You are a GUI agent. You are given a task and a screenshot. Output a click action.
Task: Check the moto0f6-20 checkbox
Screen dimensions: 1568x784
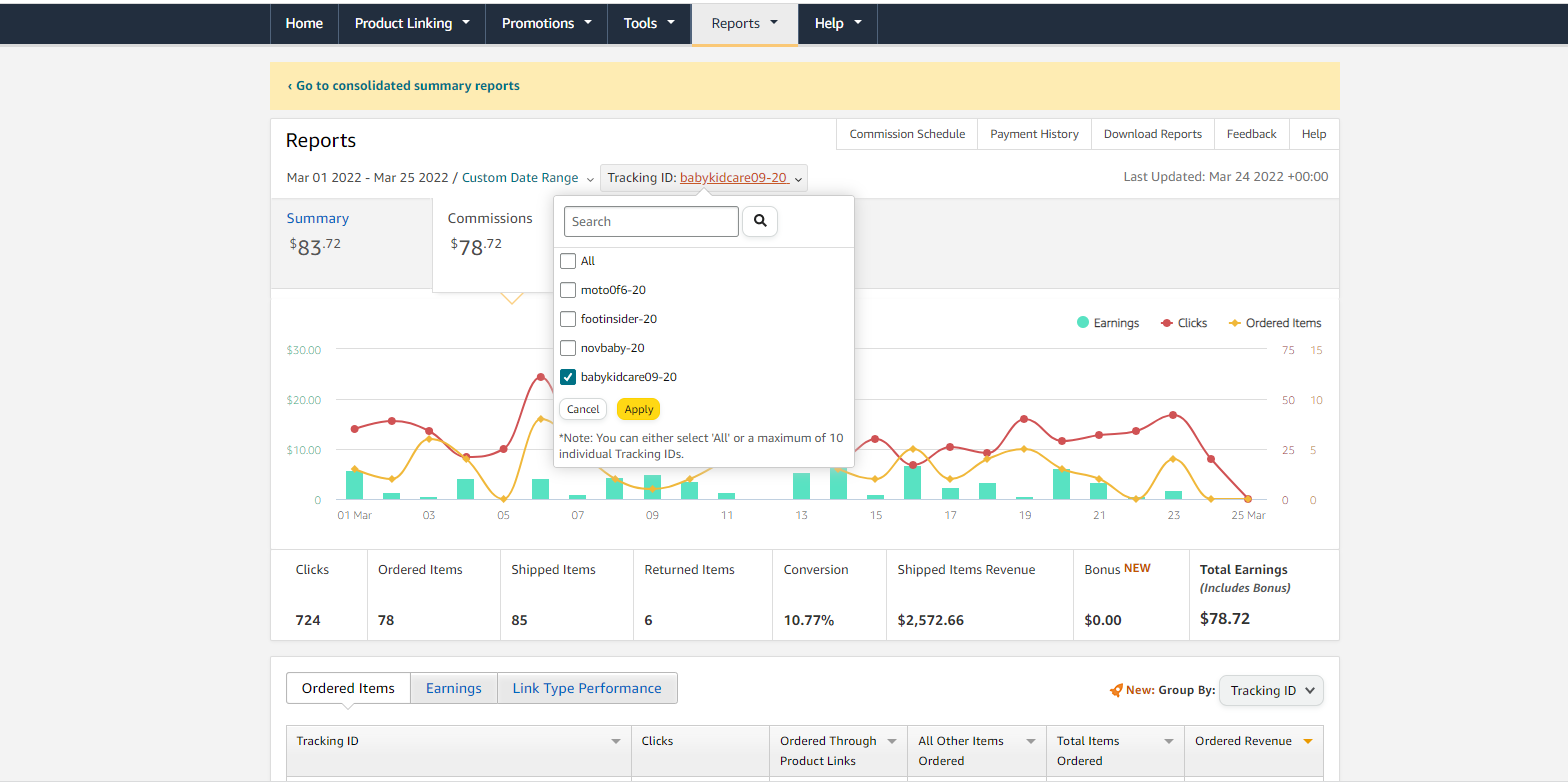click(x=568, y=290)
